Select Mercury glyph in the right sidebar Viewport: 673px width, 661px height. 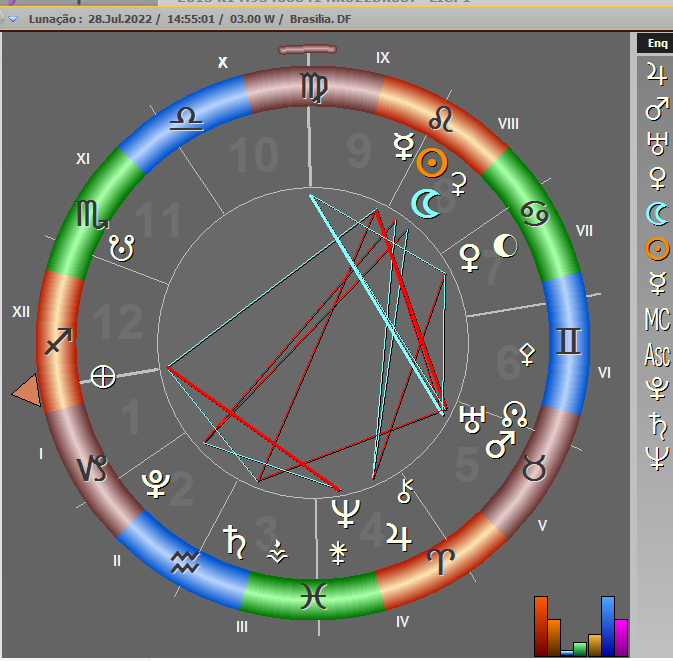tap(658, 284)
